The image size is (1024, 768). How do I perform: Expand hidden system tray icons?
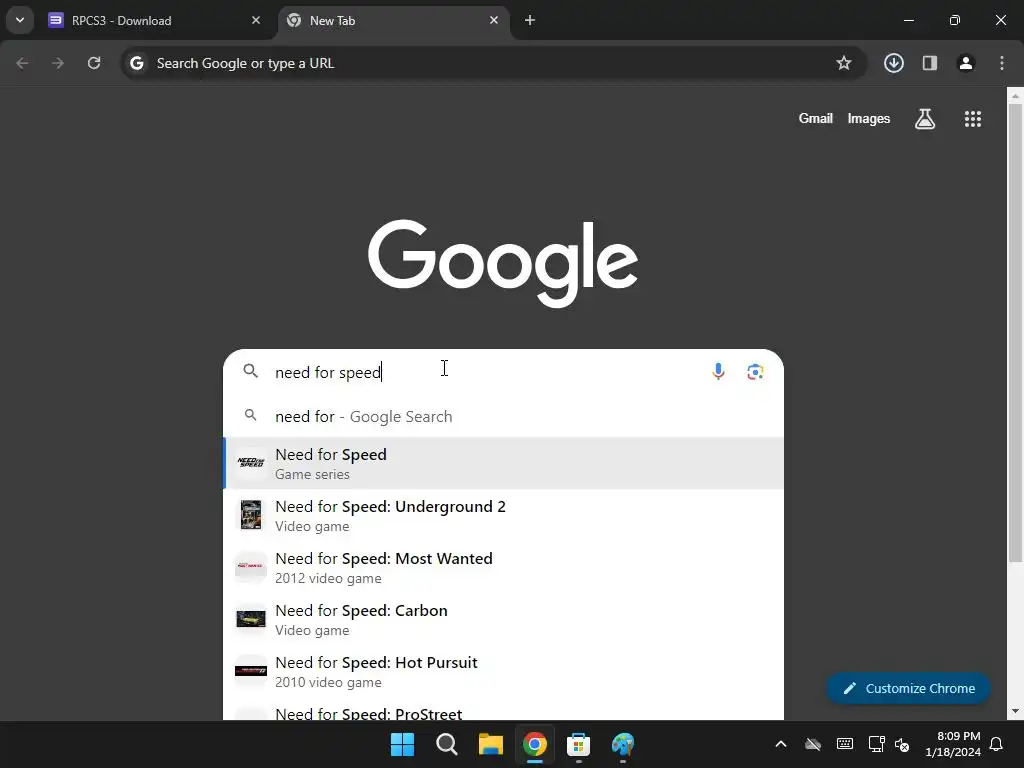[x=780, y=744]
